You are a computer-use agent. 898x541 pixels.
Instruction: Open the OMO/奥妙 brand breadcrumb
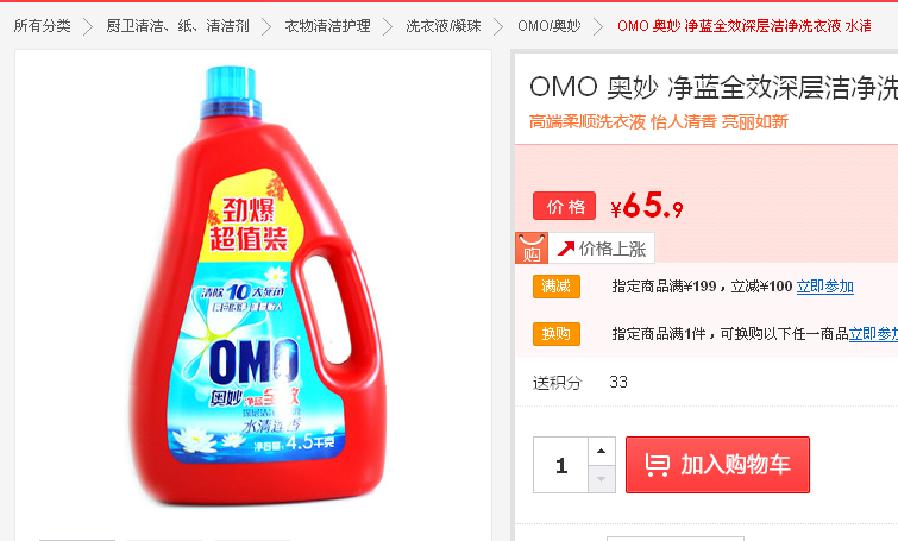[549, 26]
